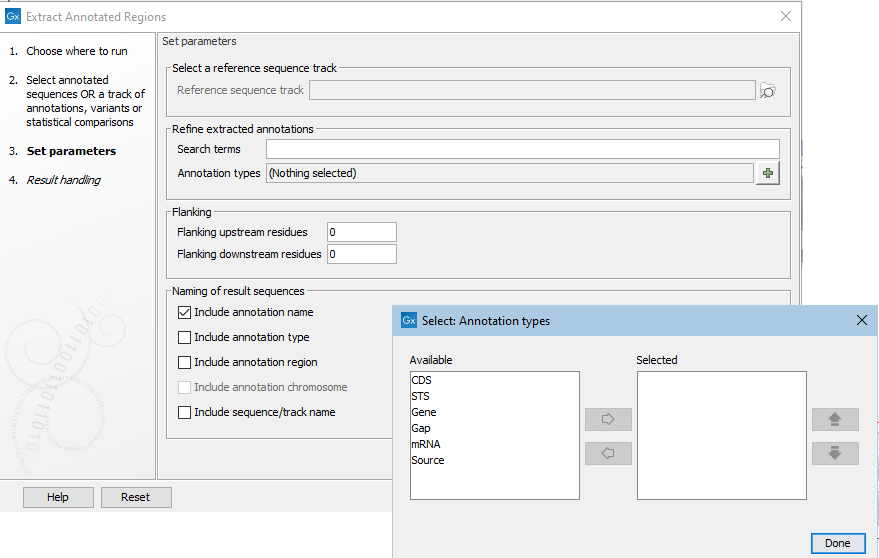Image resolution: width=879 pixels, height=558 pixels.
Task: Click the move up arrow button
Action: click(835, 420)
